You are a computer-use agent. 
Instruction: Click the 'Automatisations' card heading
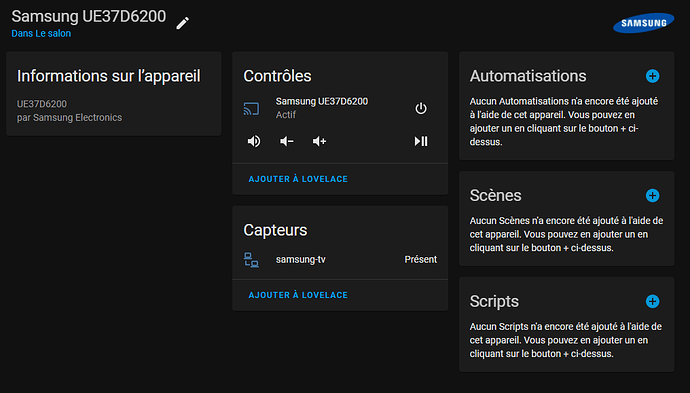(x=528, y=76)
